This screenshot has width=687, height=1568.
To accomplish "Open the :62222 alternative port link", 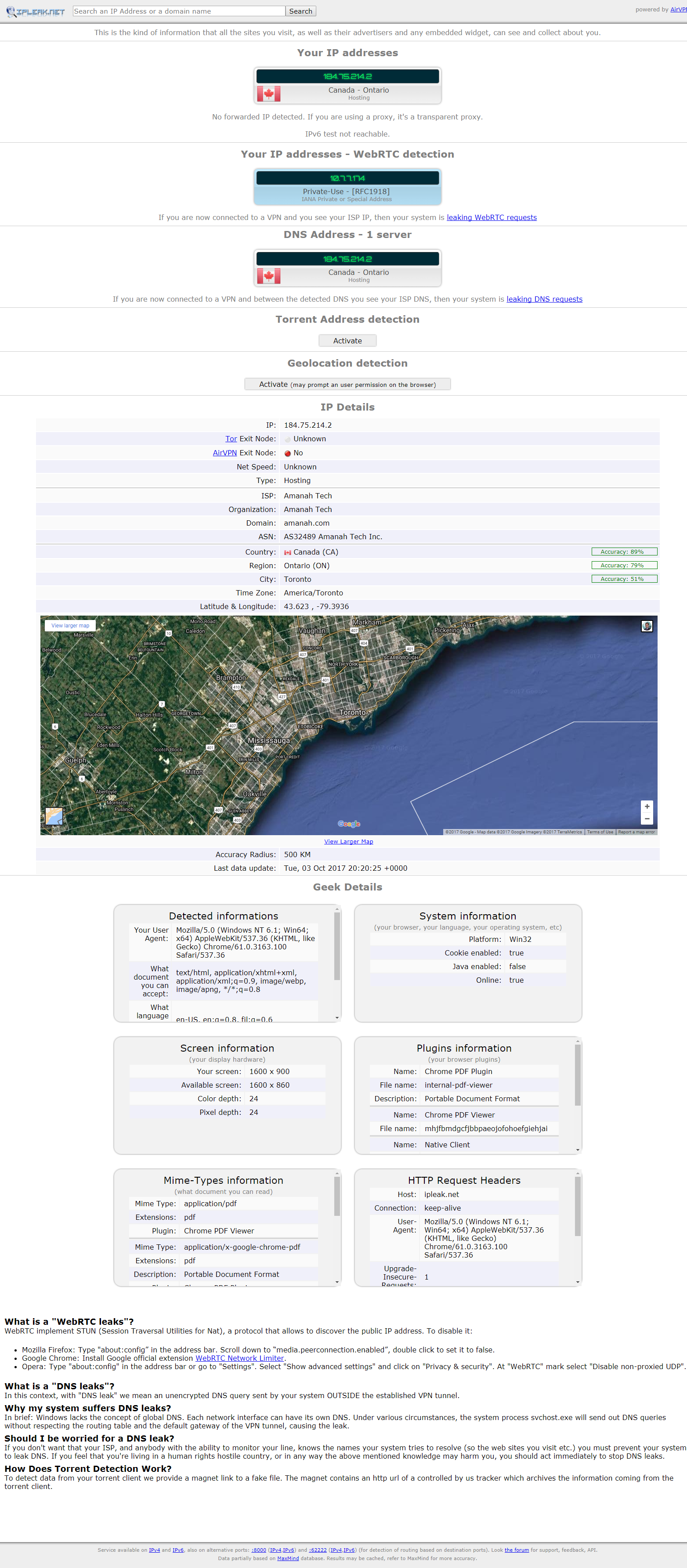I will (x=318, y=1550).
